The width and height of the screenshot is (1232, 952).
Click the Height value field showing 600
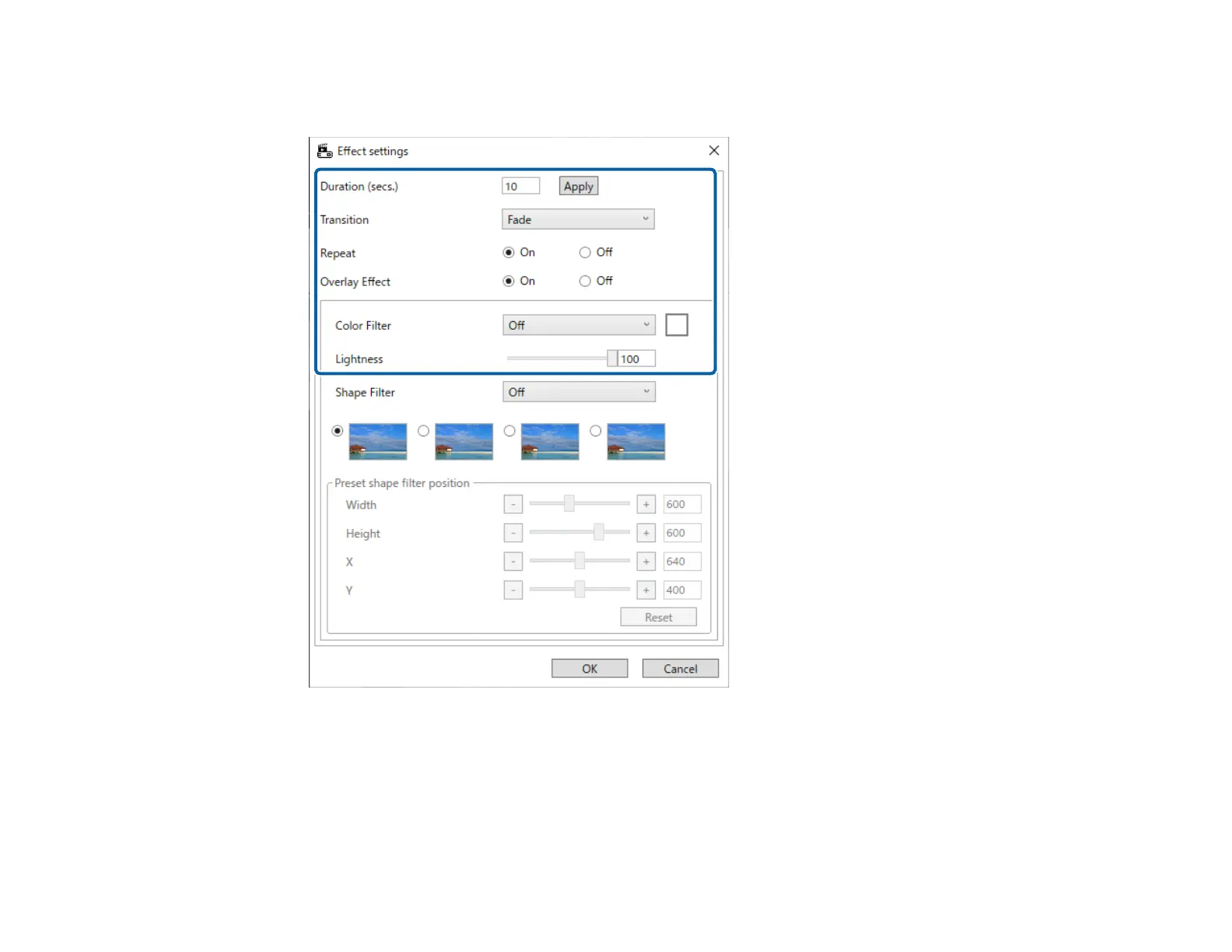click(682, 533)
